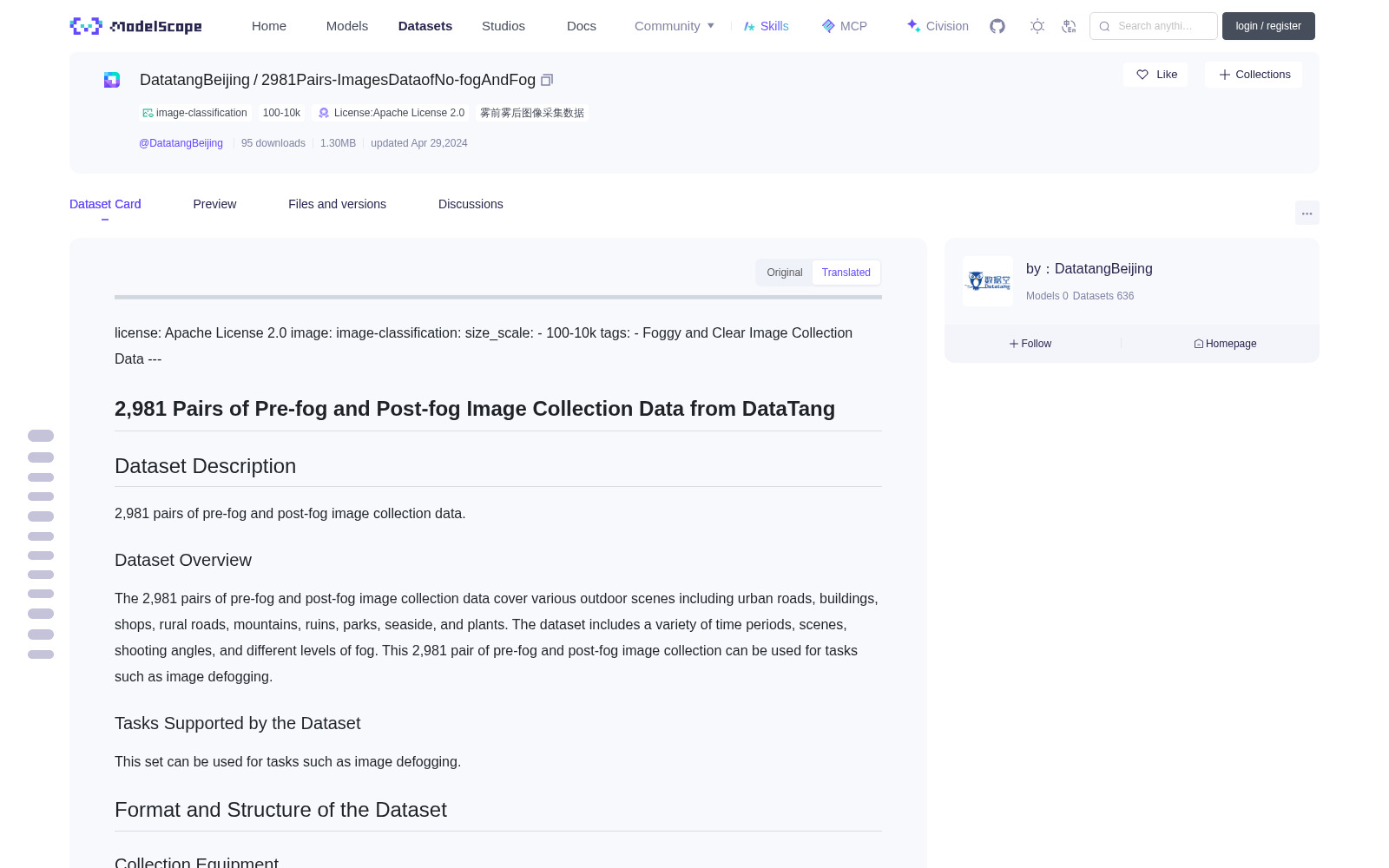Switch site language with the translate icon
Image resolution: width=1389 pixels, height=868 pixels.
1070,26
